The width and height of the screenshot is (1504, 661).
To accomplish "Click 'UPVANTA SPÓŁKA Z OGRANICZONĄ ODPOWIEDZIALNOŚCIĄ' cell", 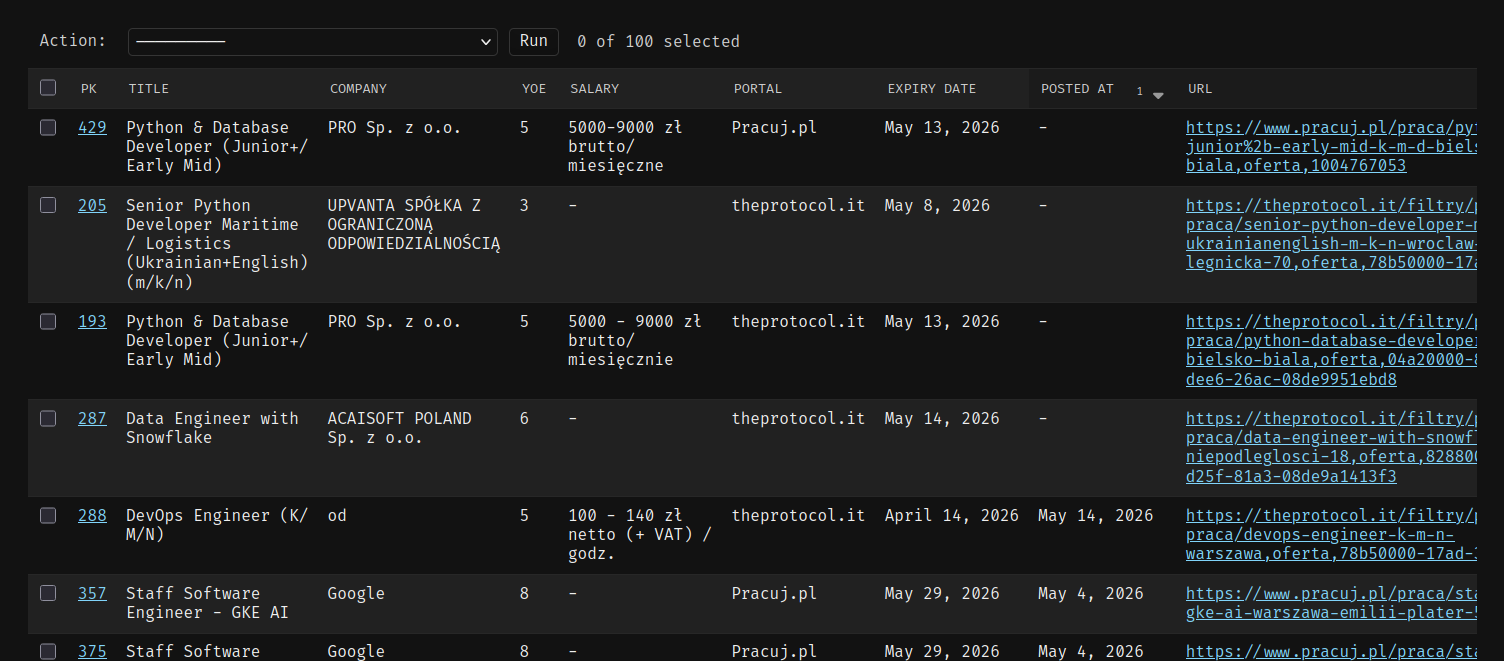I will click(414, 224).
